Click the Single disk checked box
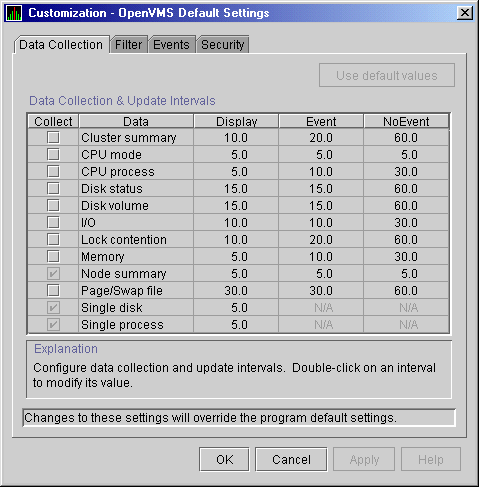This screenshot has height=487, width=479. pyautogui.click(x=53, y=307)
